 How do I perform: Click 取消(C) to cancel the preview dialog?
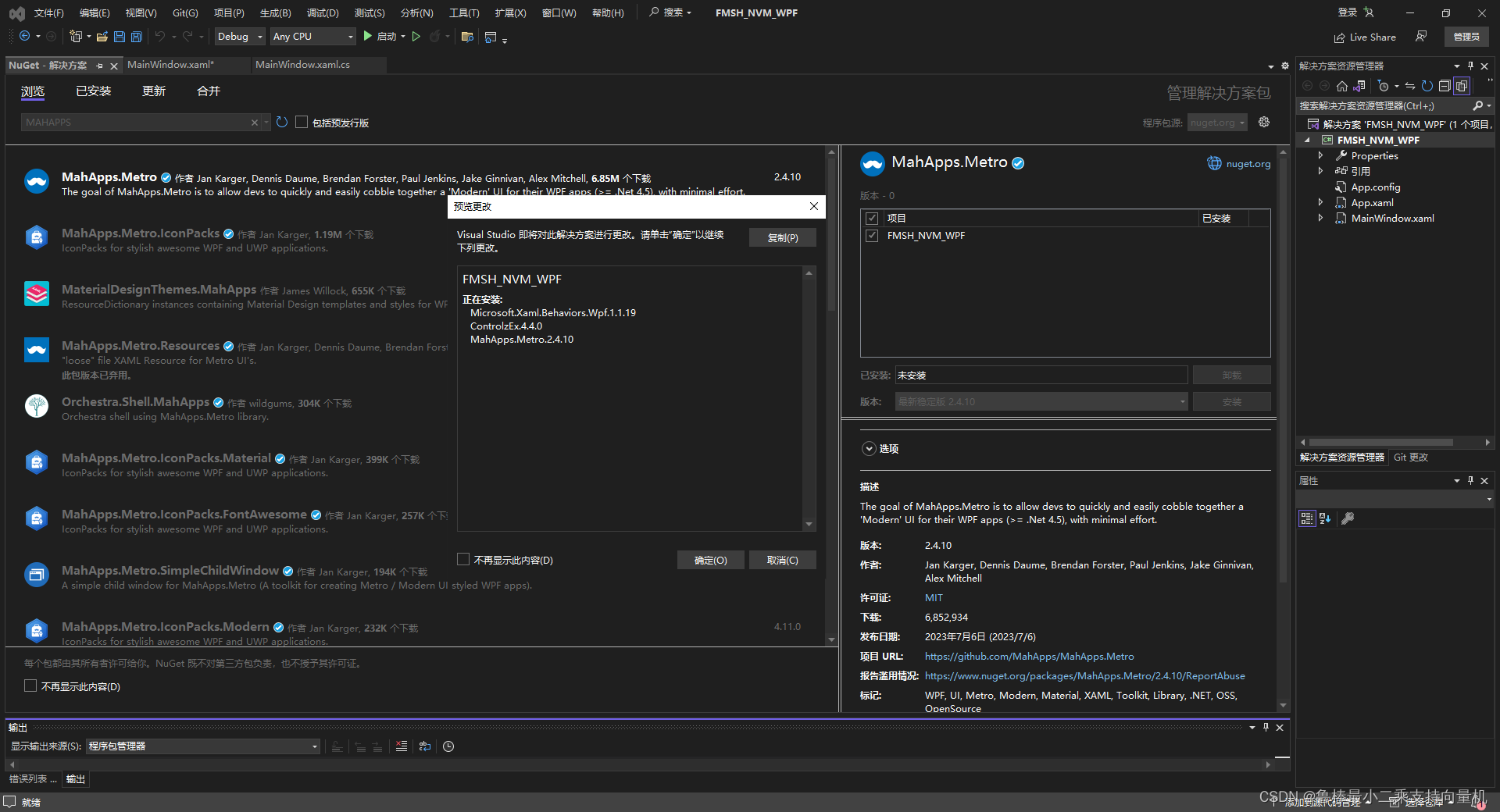tap(782, 560)
